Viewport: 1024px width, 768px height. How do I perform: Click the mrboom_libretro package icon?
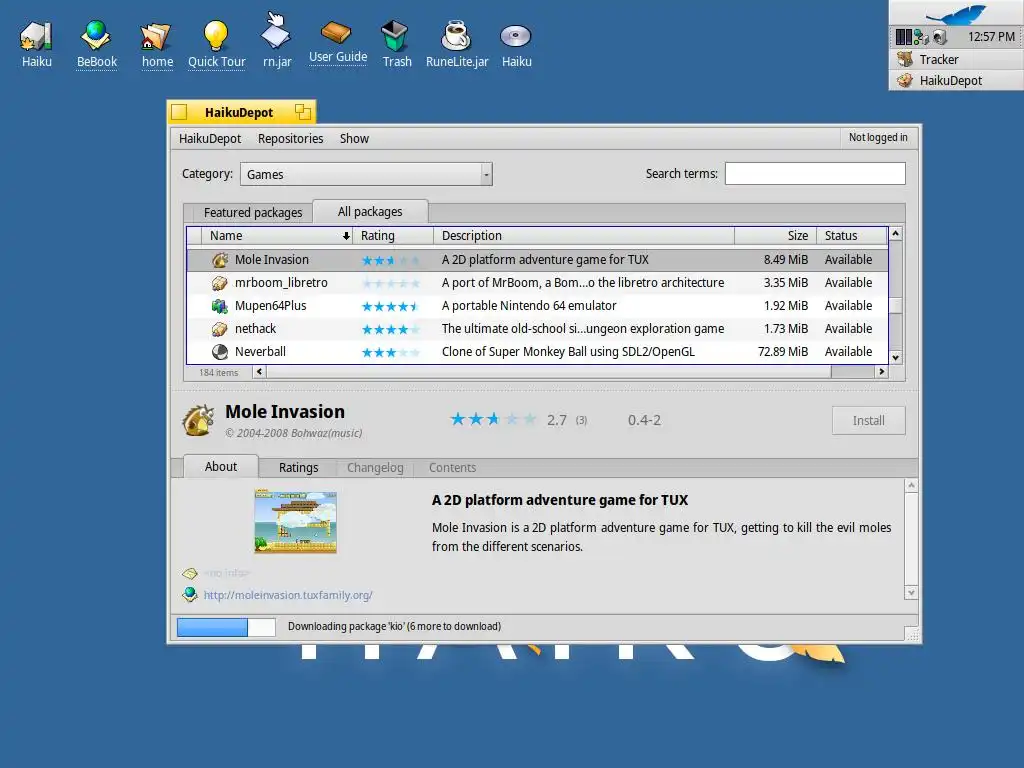[220, 283]
